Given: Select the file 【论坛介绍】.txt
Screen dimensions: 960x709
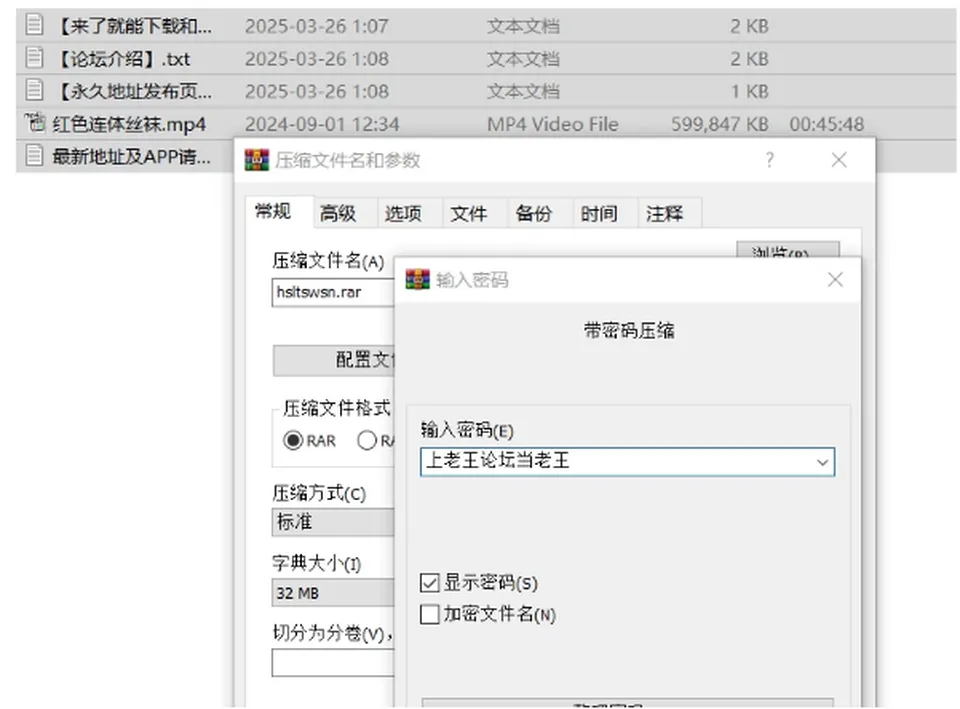Looking at the screenshot, I should pyautogui.click(x=123, y=59).
